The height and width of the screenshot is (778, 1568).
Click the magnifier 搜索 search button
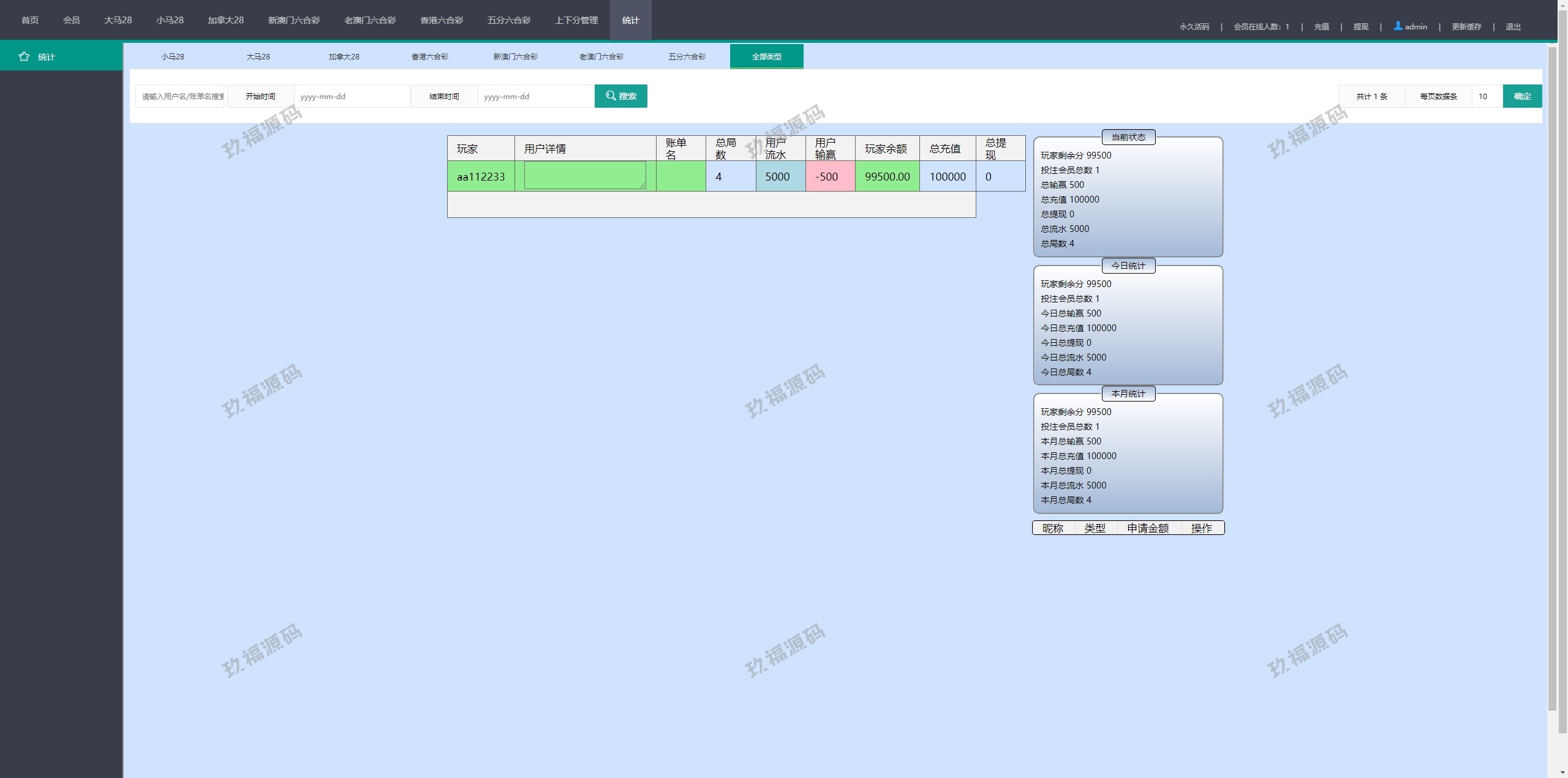point(620,96)
